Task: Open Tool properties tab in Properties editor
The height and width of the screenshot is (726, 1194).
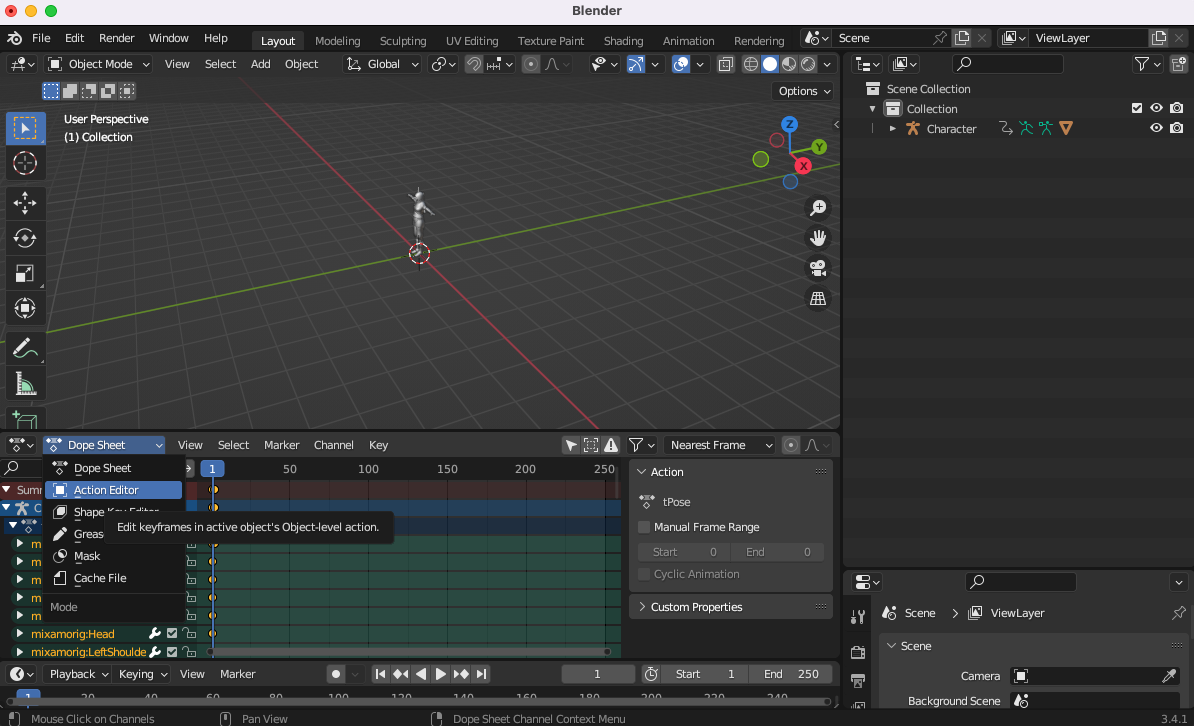Action: (858, 617)
